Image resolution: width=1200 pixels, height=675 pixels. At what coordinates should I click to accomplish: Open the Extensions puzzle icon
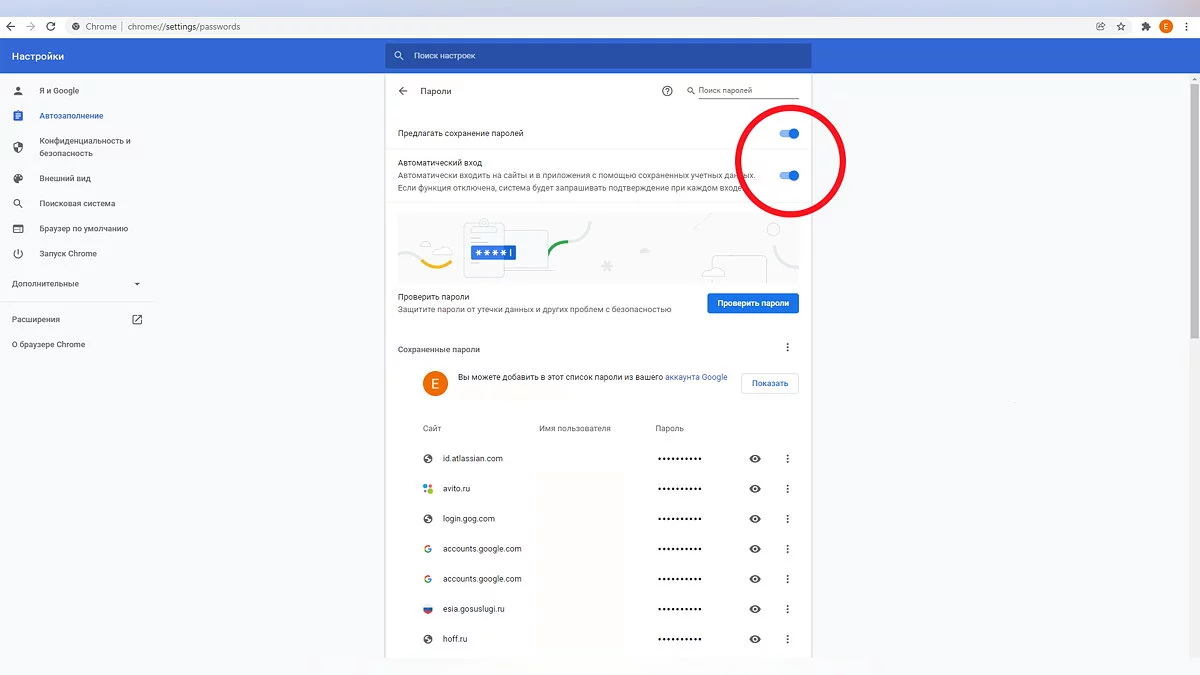pyautogui.click(x=1146, y=26)
